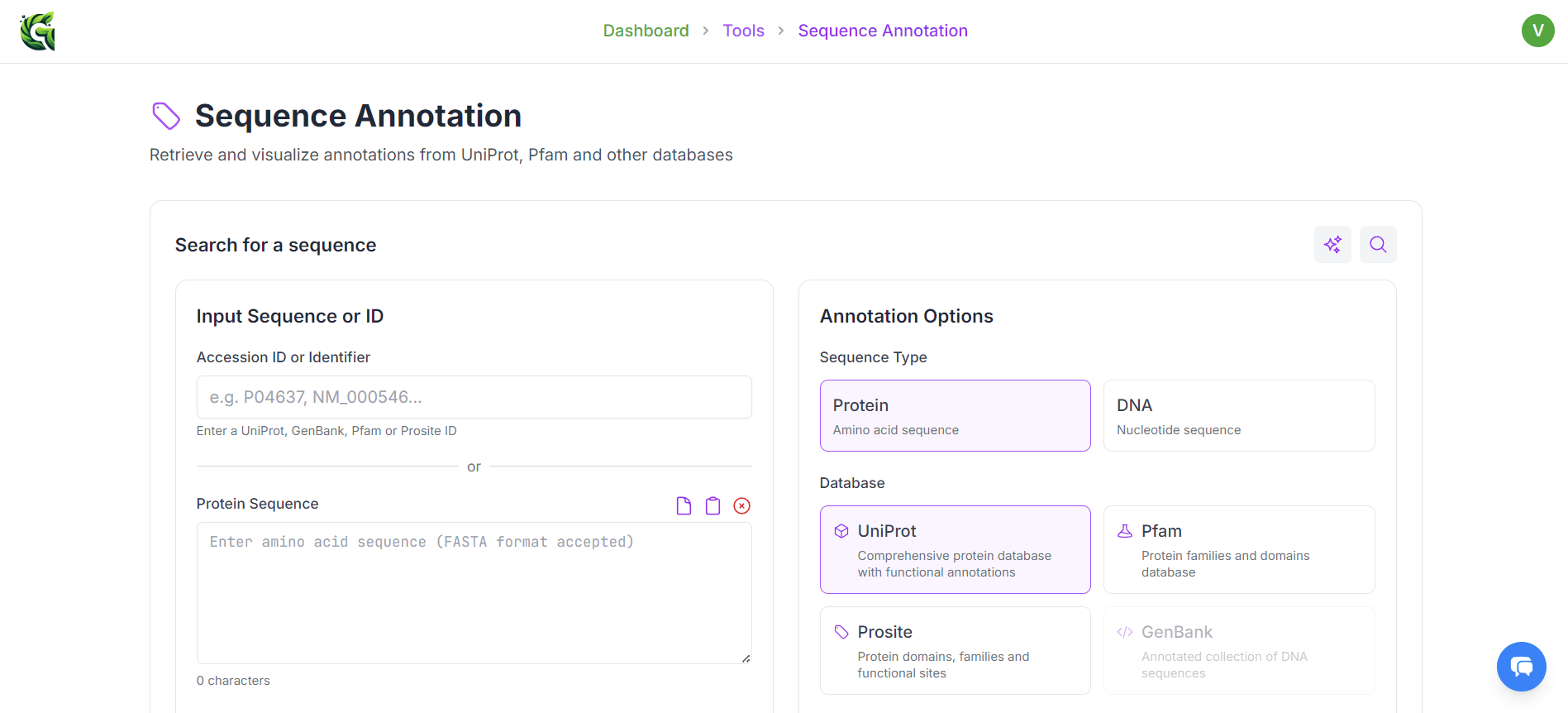
Task: Open the chat support bubble
Action: (1521, 667)
